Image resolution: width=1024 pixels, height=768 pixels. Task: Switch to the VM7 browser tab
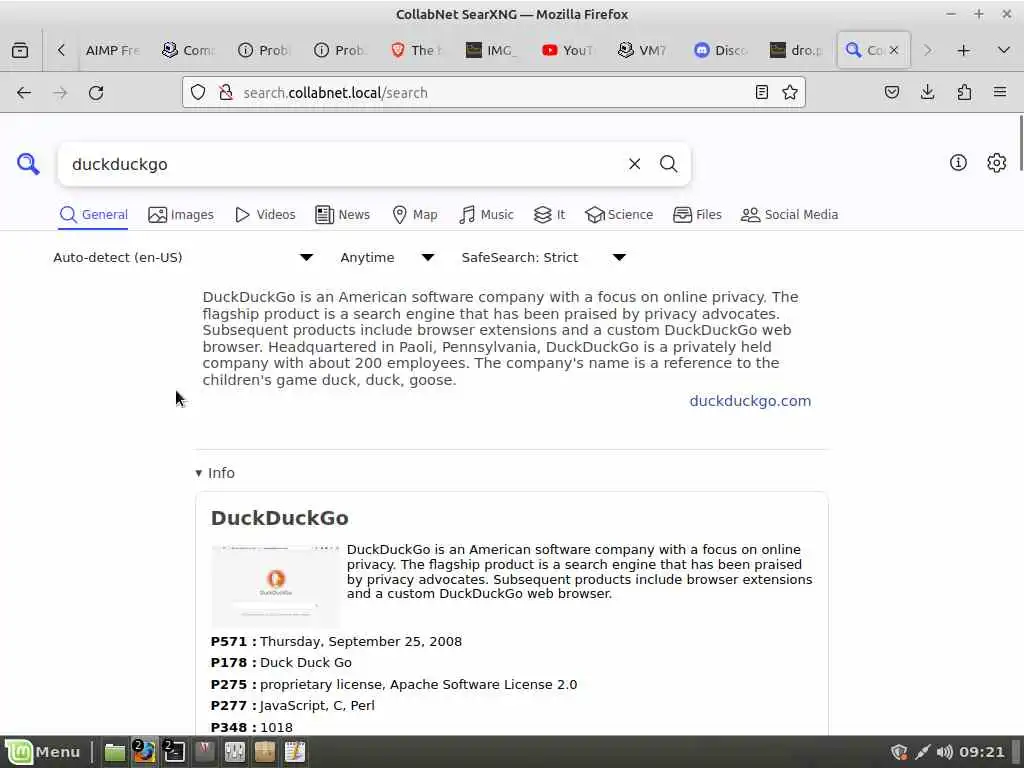(x=643, y=50)
